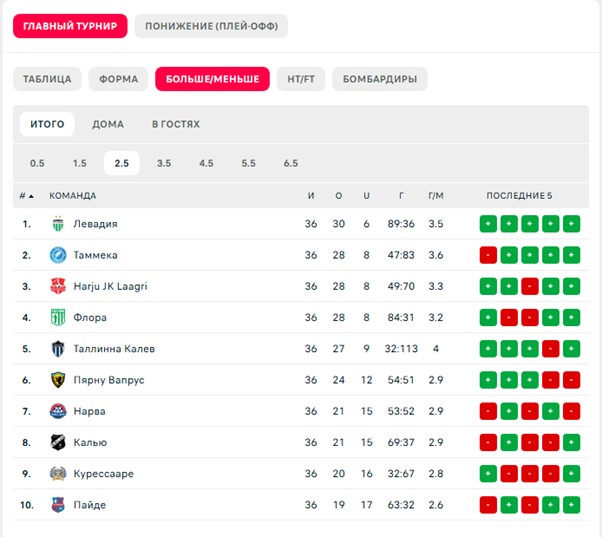Screen dimensions: 602x537
Task: Open the Harju JK Laagri team link
Action: pos(111,286)
